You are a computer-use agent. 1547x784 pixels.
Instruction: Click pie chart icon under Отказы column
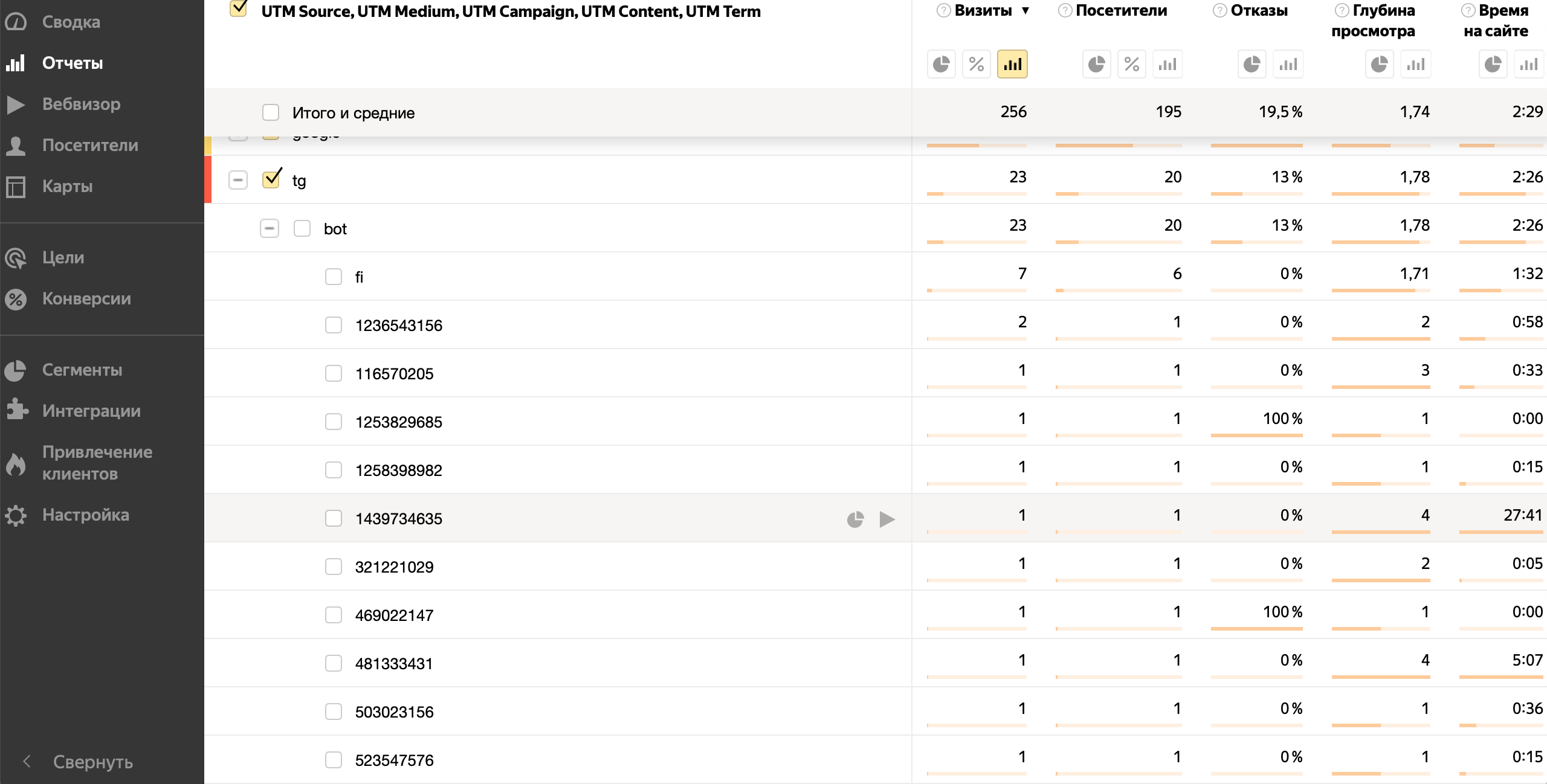tap(1252, 64)
